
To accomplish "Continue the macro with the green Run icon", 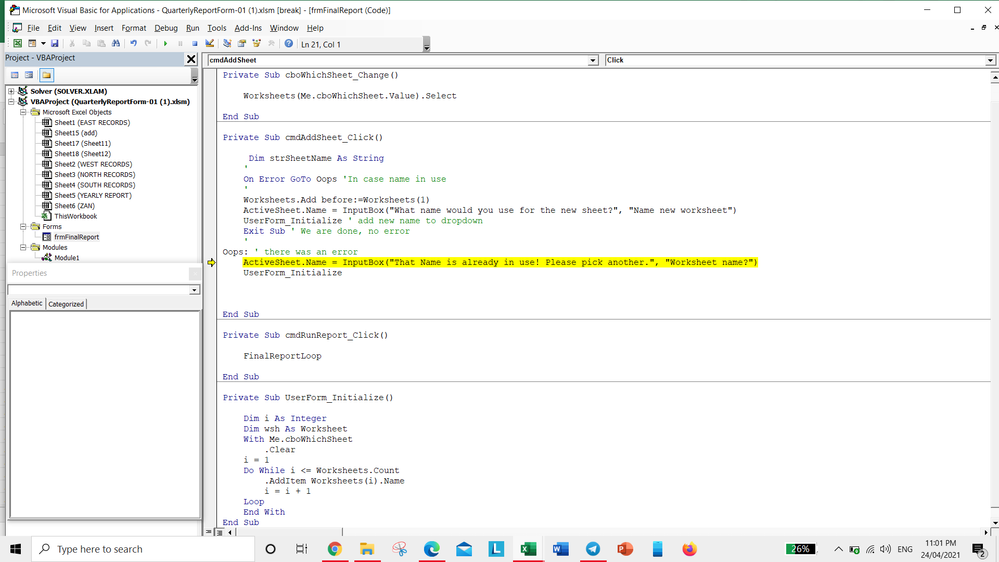I will coord(165,44).
